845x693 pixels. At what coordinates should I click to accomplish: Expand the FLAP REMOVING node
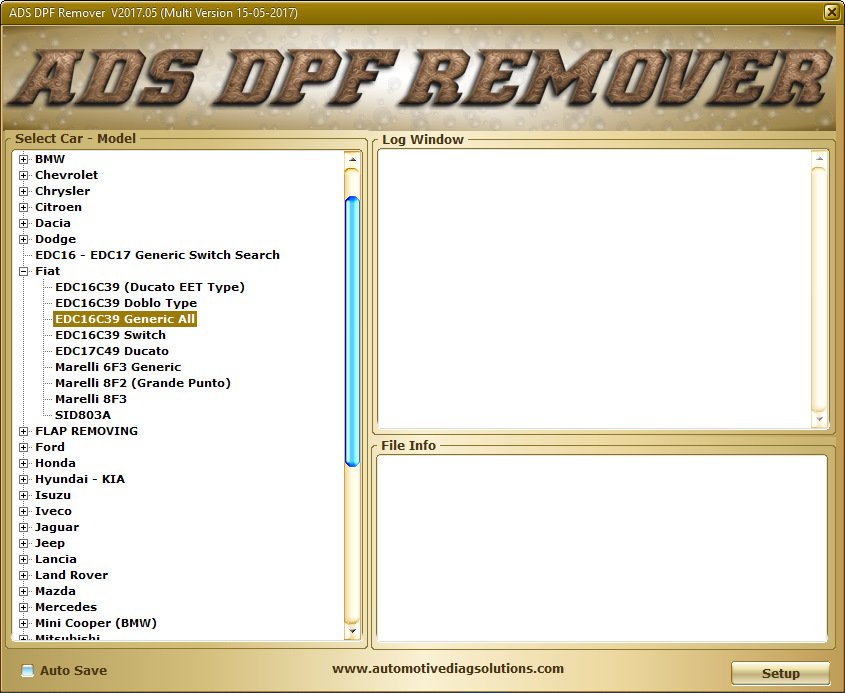pyautogui.click(x=23, y=431)
